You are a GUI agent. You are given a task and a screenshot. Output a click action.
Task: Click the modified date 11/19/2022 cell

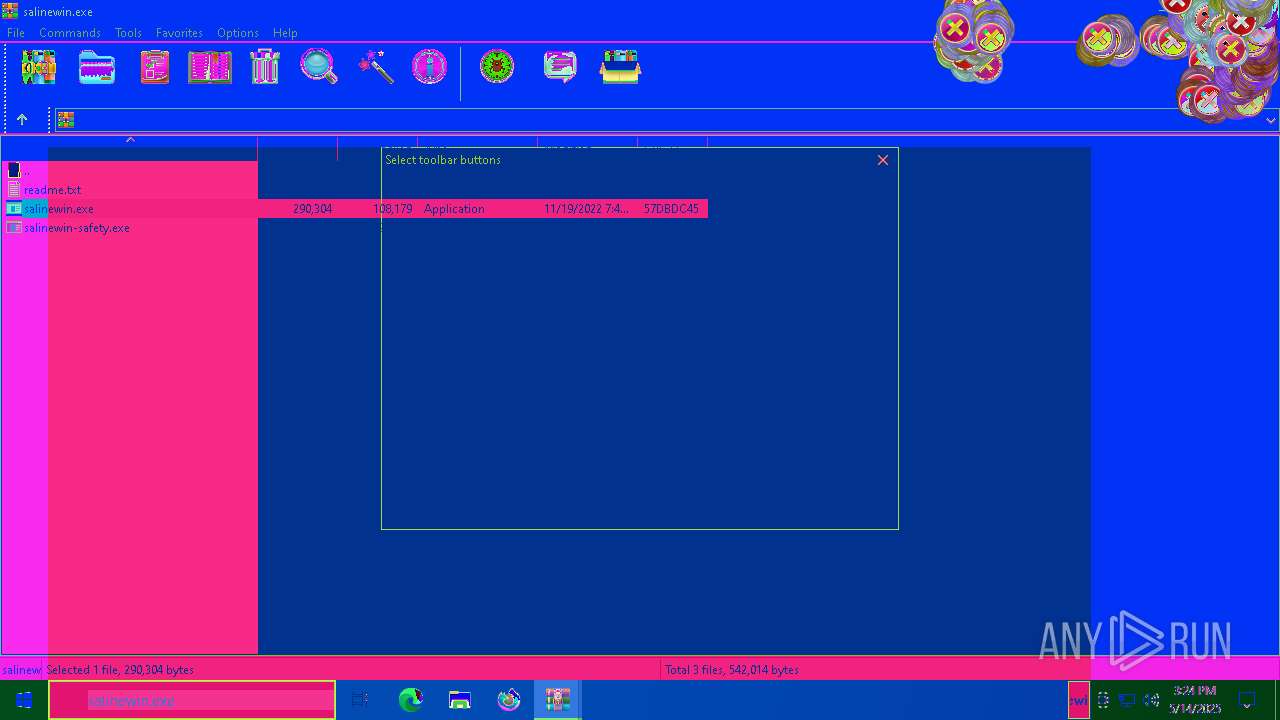tap(586, 209)
